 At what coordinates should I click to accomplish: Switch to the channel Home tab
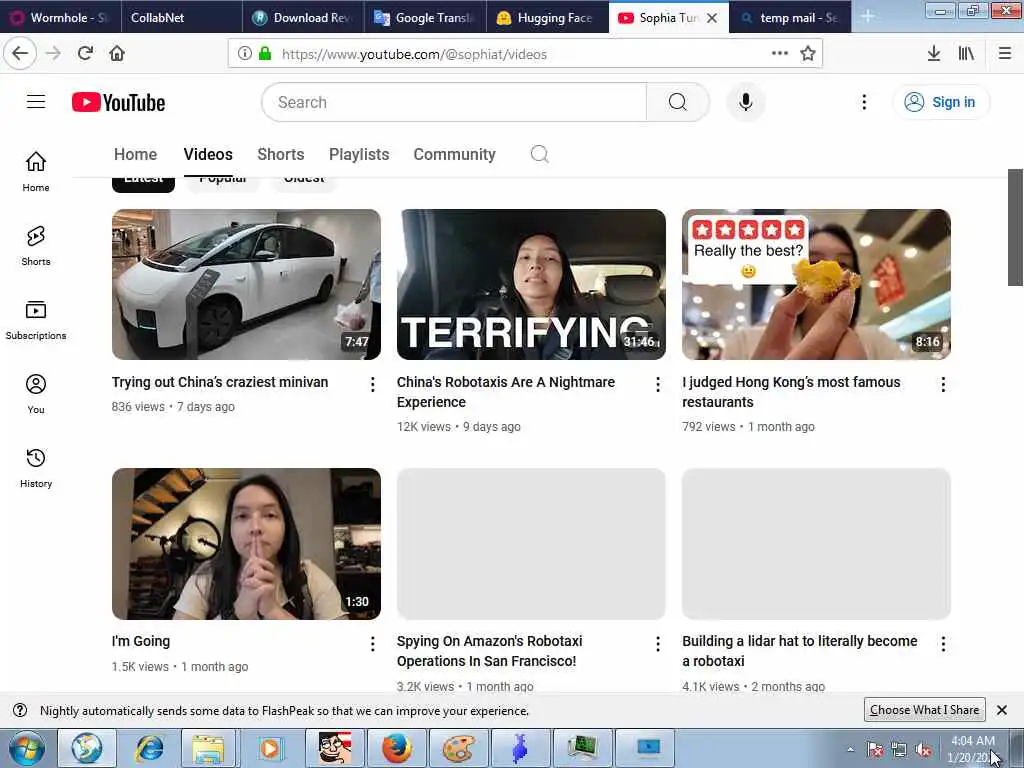coord(135,154)
